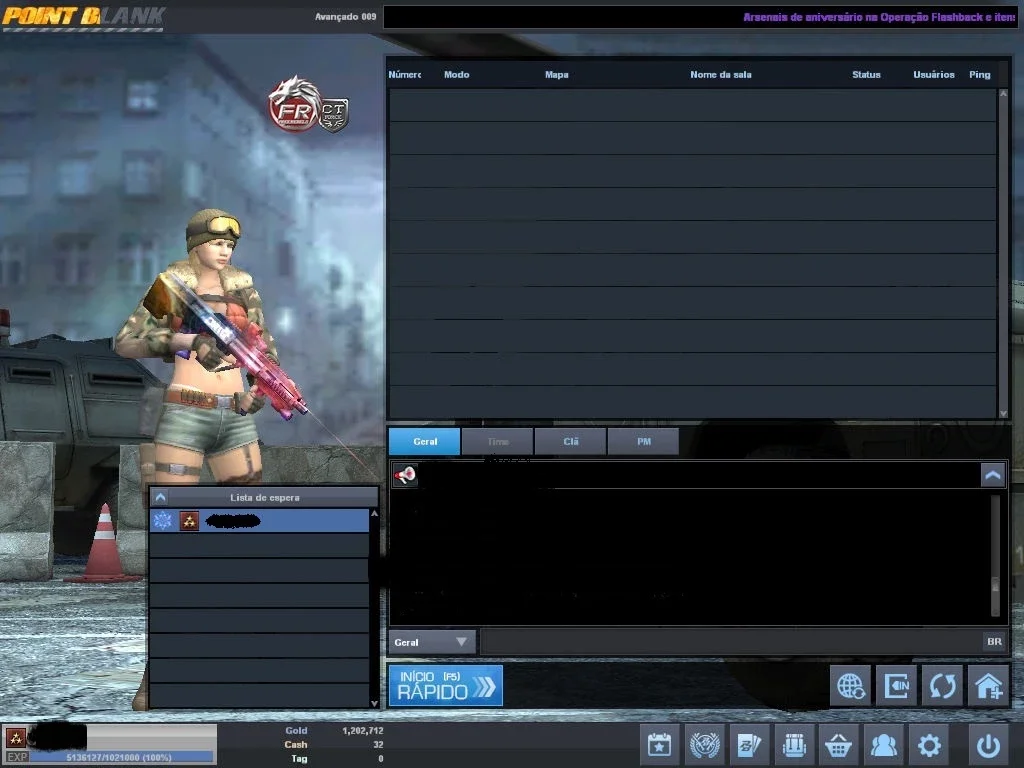Open the events calendar icon
Viewport: 1024px width, 768px height.
(659, 745)
